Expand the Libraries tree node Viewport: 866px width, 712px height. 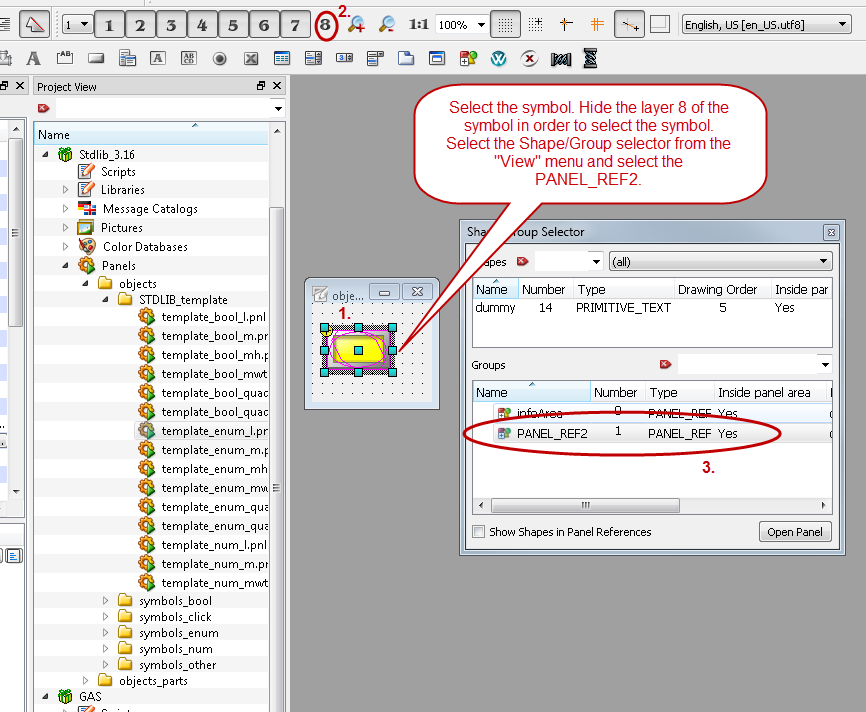pyautogui.click(x=66, y=190)
